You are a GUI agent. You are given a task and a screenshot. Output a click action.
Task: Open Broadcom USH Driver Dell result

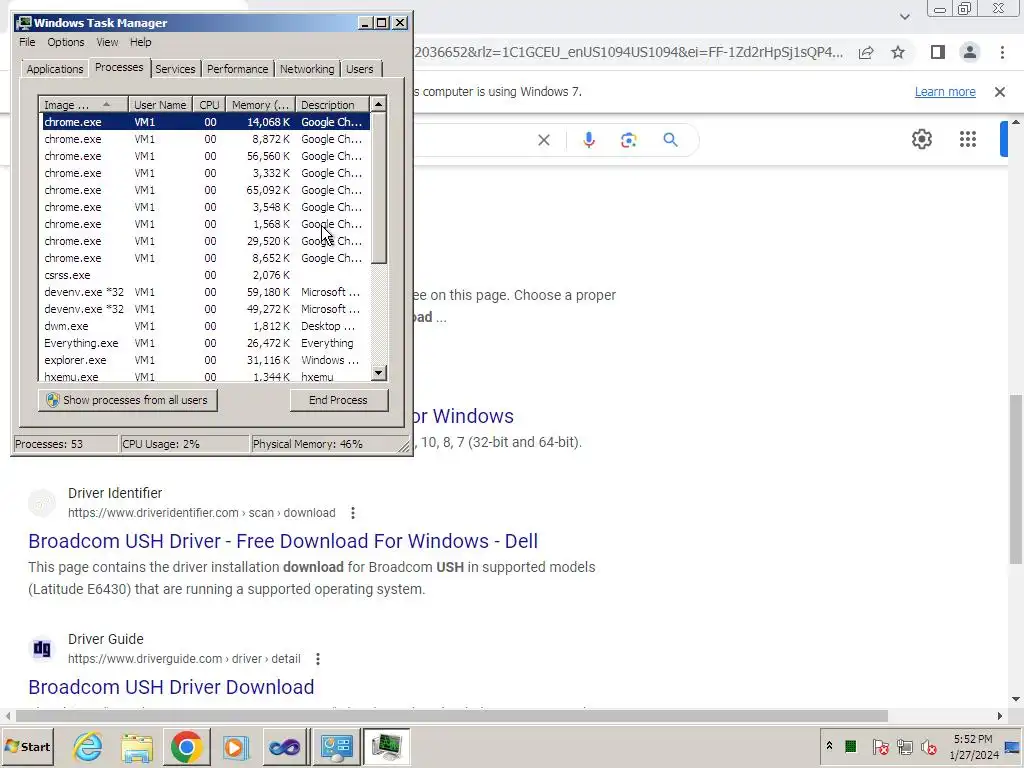283,541
